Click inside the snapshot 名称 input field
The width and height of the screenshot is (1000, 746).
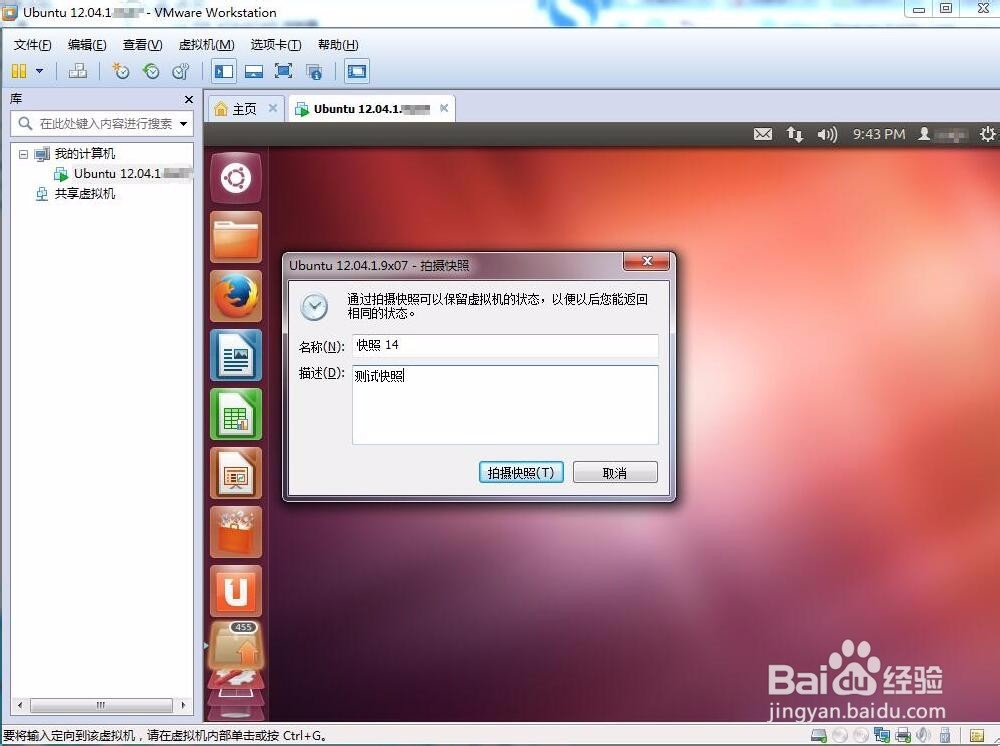[x=505, y=345]
